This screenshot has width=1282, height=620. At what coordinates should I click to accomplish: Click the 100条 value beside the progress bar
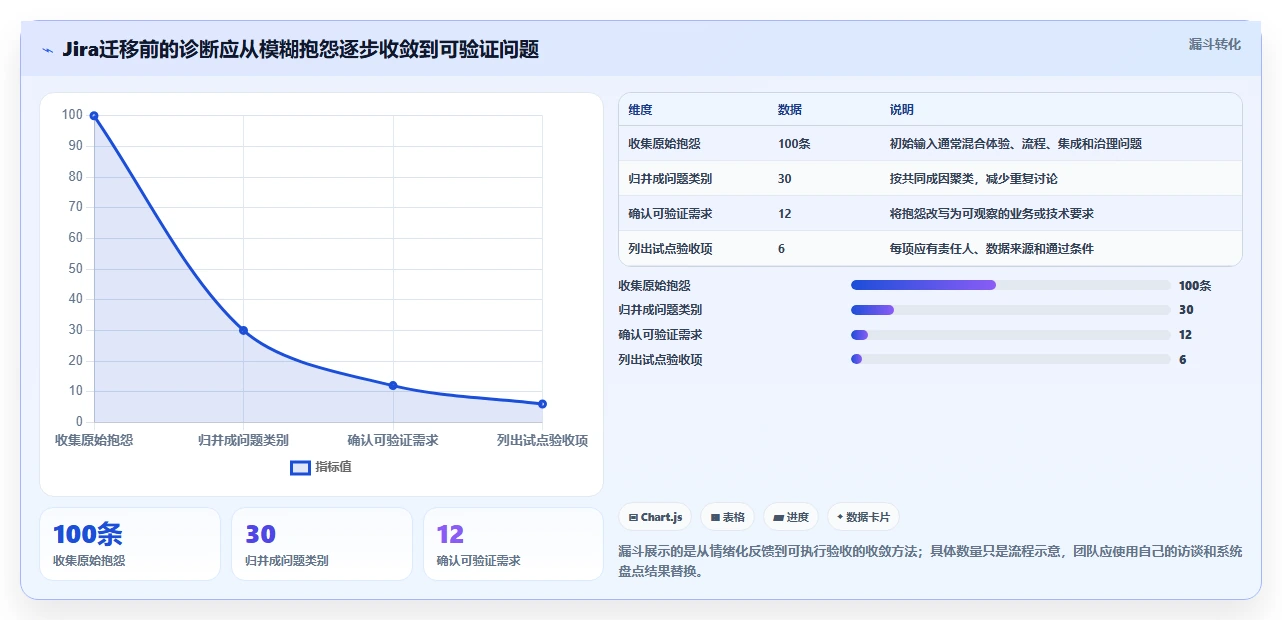(1195, 286)
